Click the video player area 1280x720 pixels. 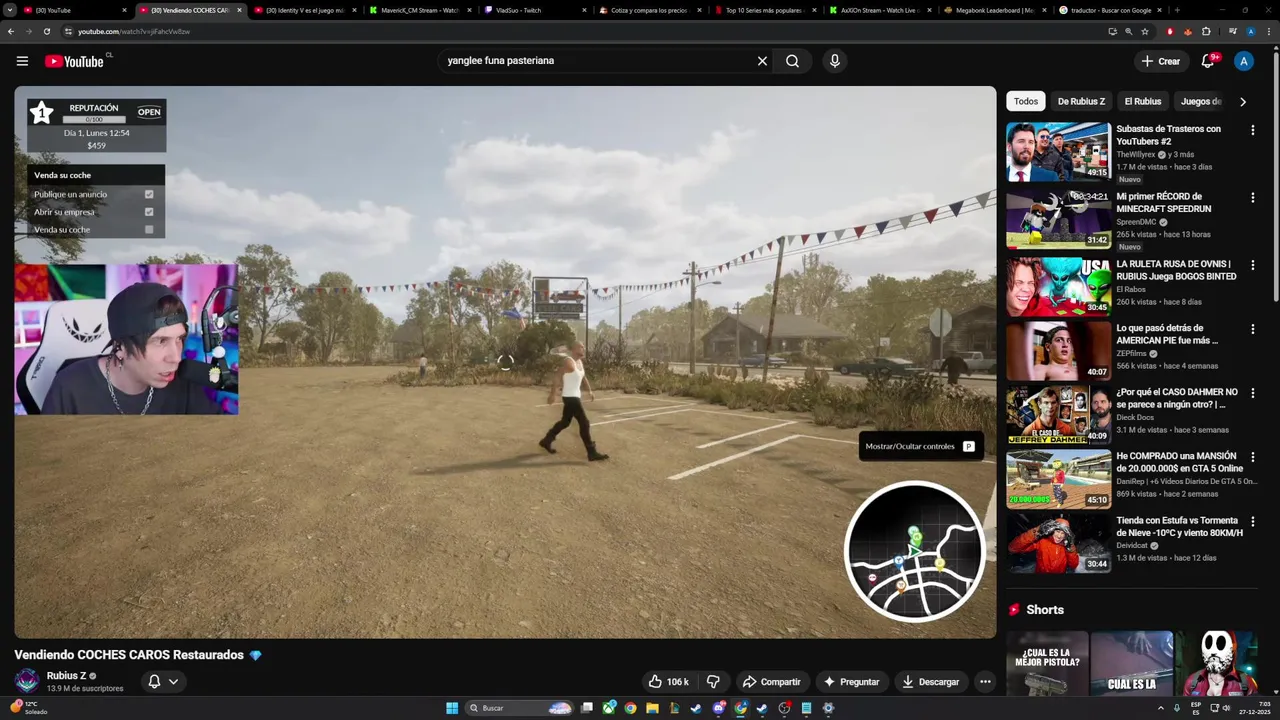click(505, 362)
